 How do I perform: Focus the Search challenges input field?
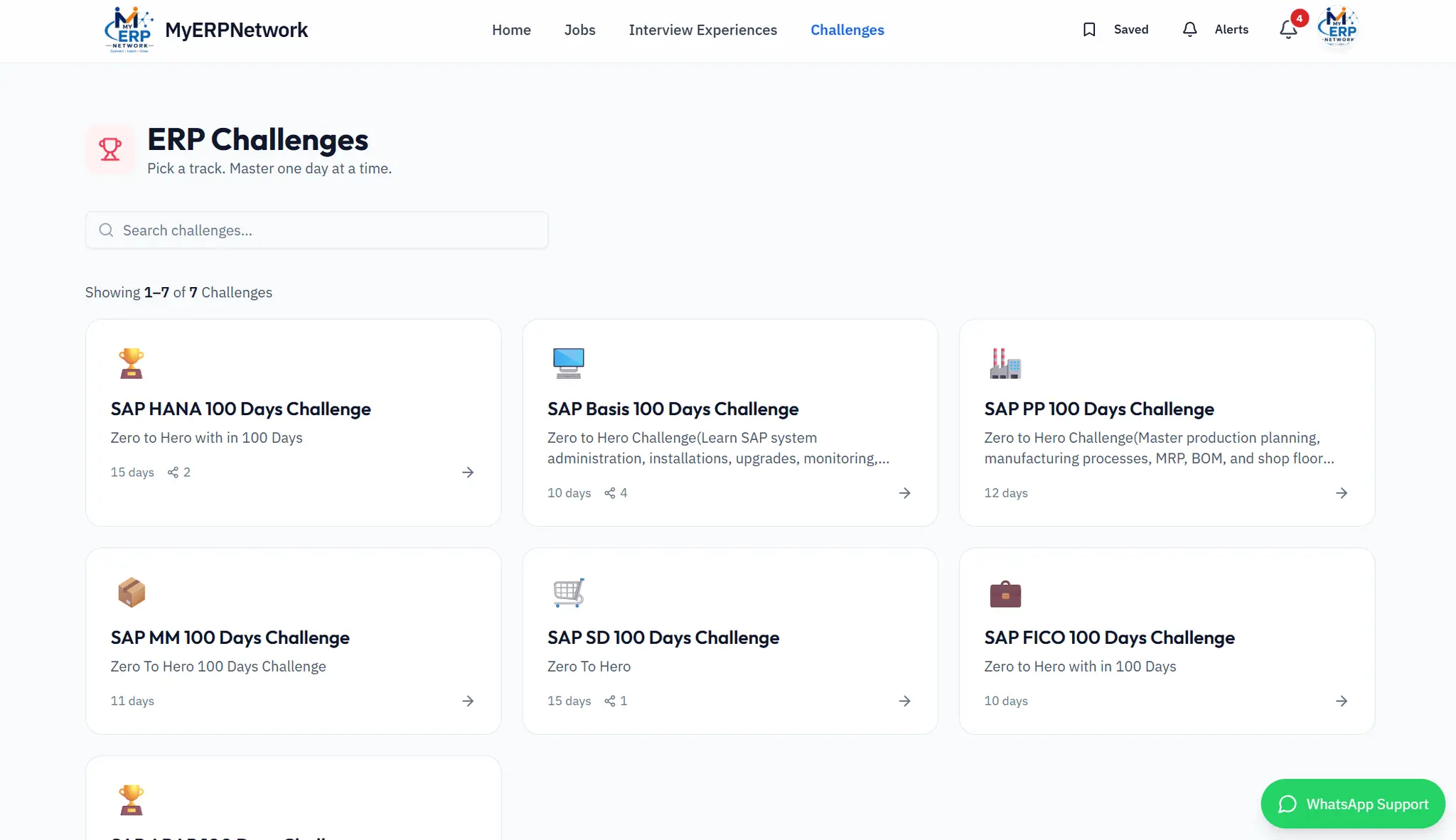pos(316,230)
